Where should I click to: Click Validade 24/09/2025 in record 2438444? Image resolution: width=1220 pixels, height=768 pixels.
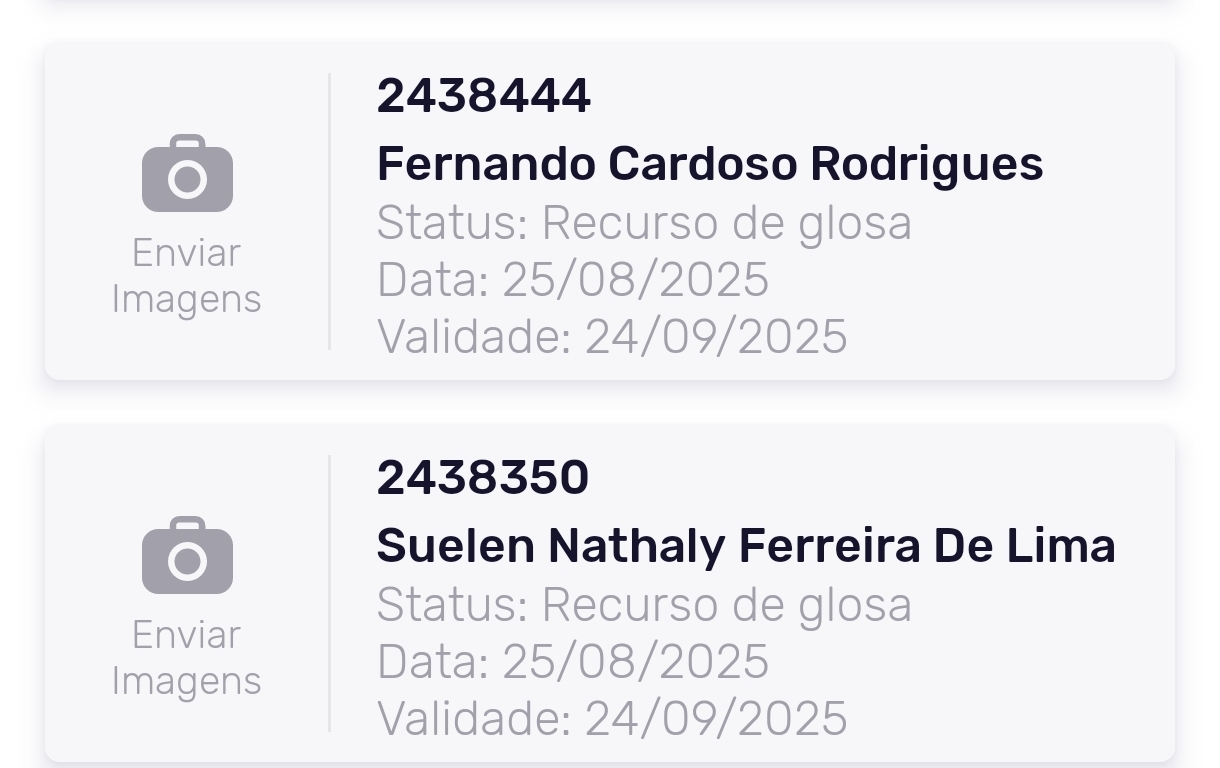click(611, 337)
